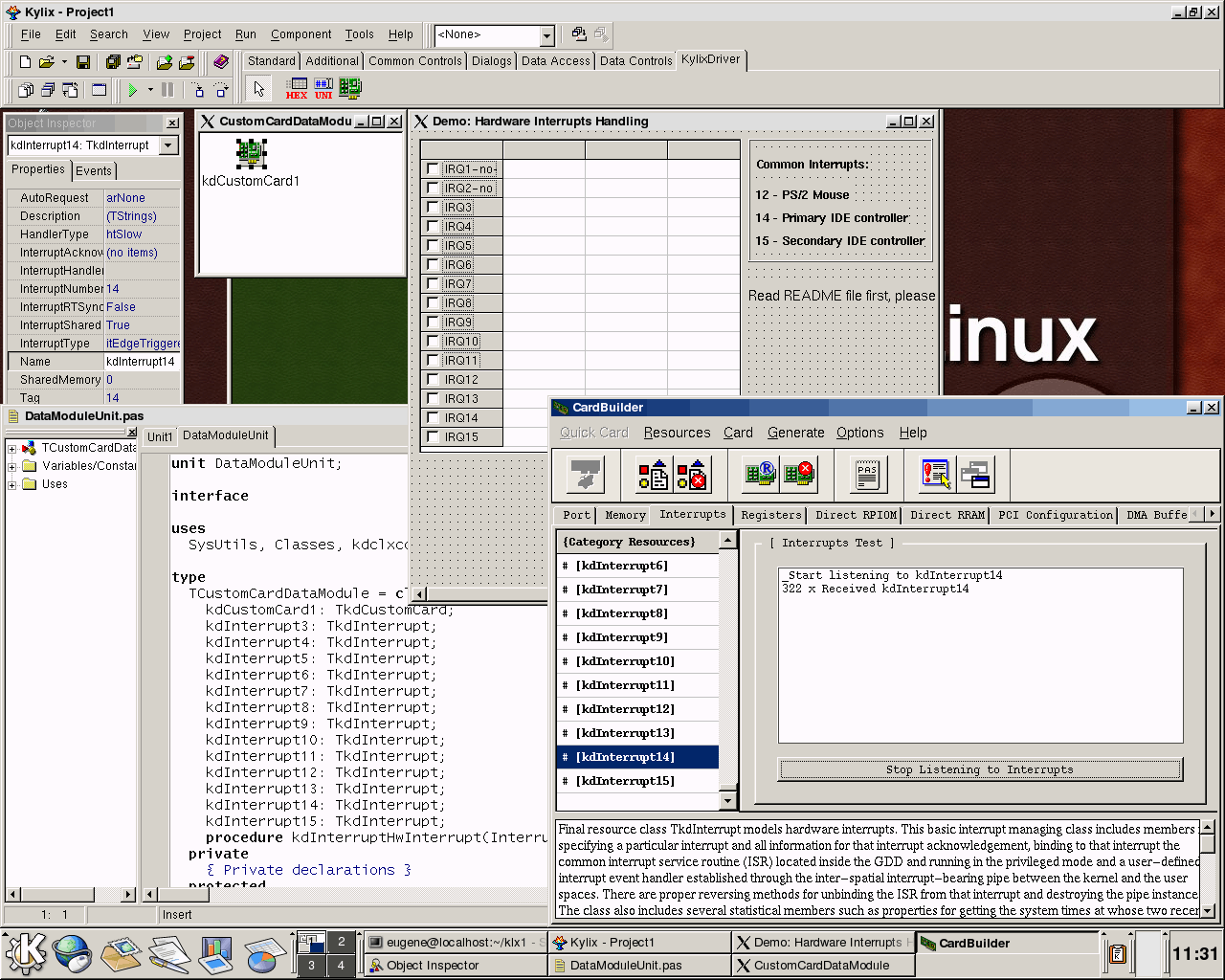This screenshot has height=980, width=1225.
Task: Click the Trace Into icon
Action: [x=198, y=90]
